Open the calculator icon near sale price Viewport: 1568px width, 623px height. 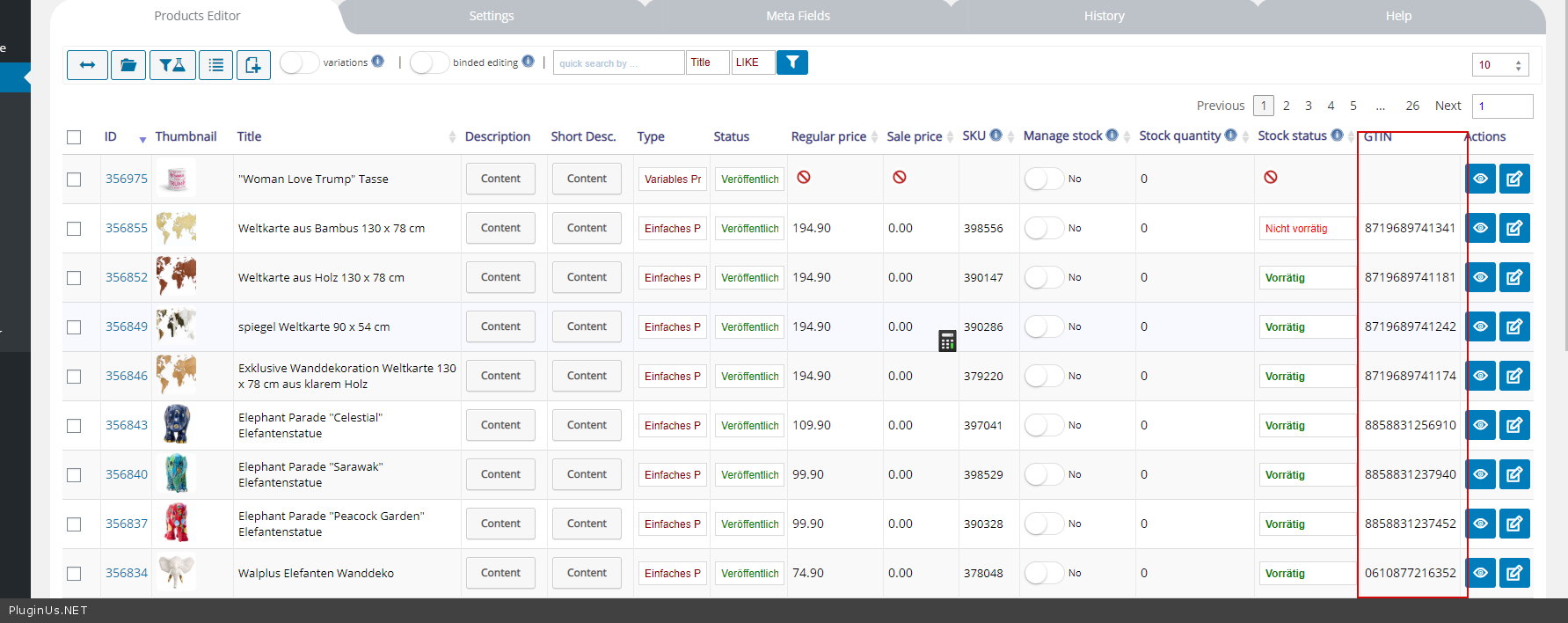coord(947,341)
